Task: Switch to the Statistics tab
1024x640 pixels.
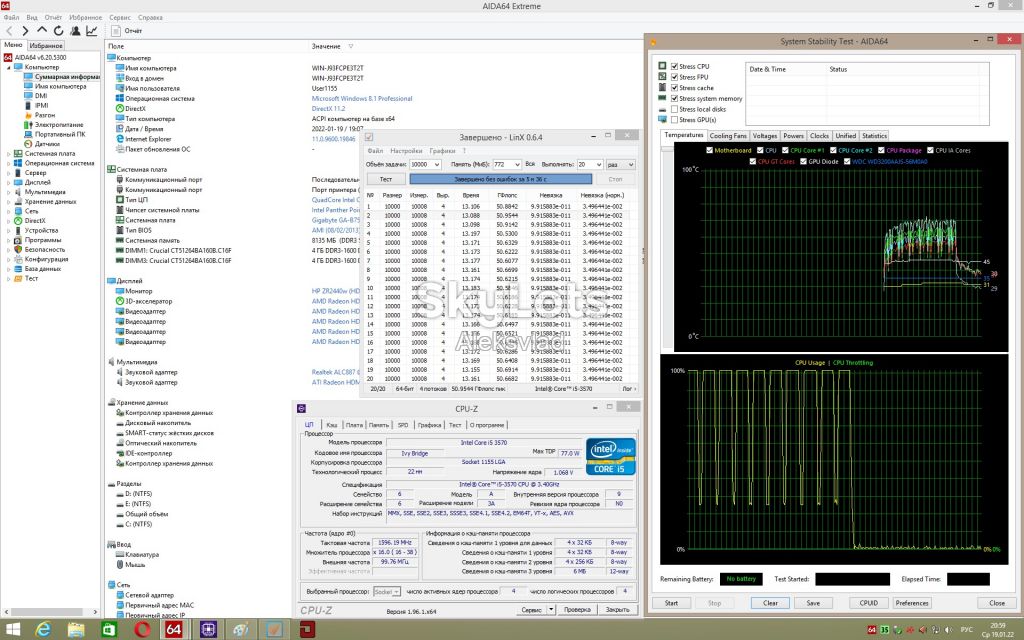Action: pos(874,136)
